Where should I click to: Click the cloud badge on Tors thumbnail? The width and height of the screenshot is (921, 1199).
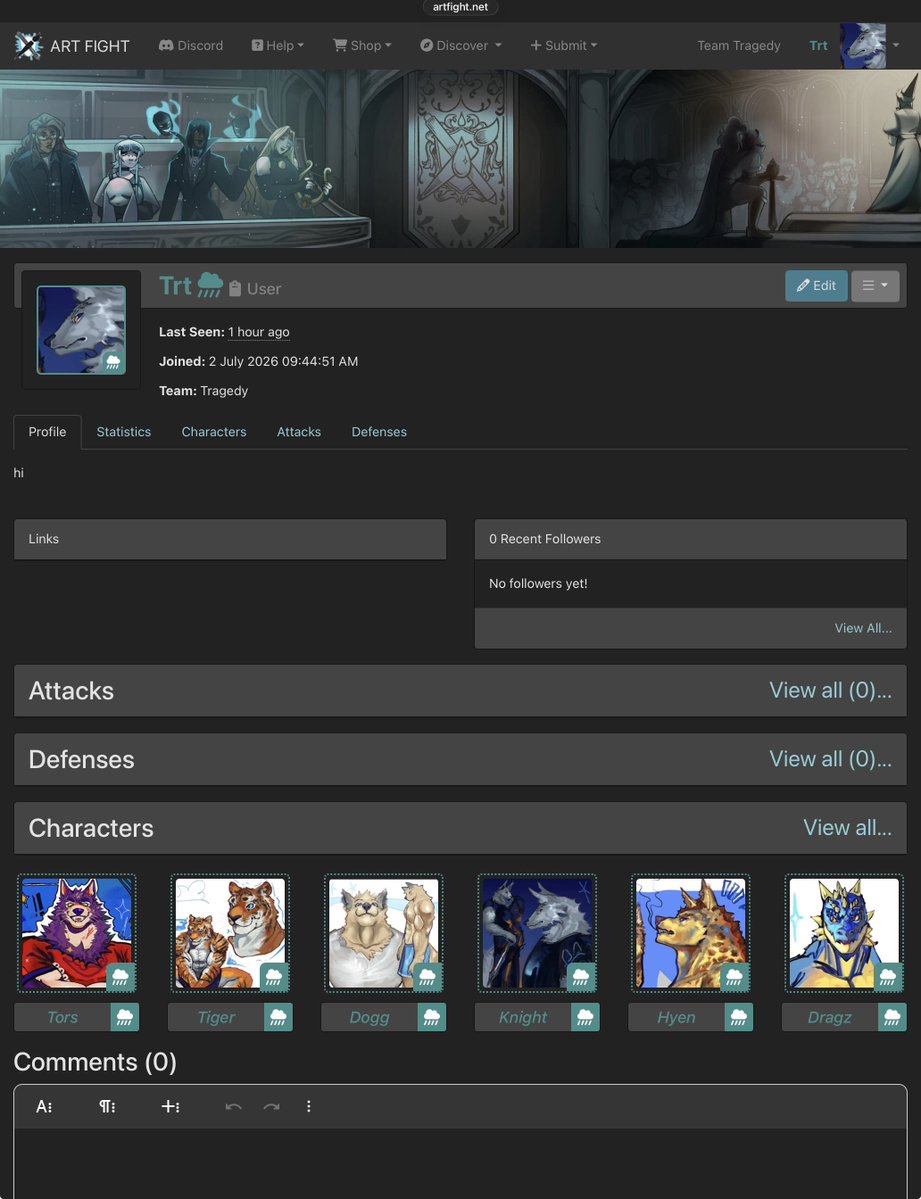120,977
